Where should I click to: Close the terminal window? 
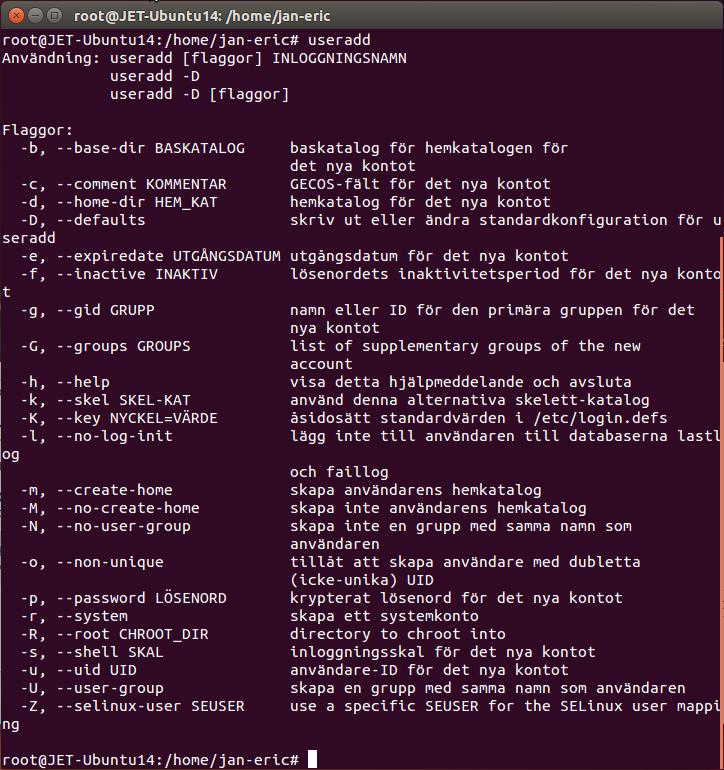[x=16, y=16]
